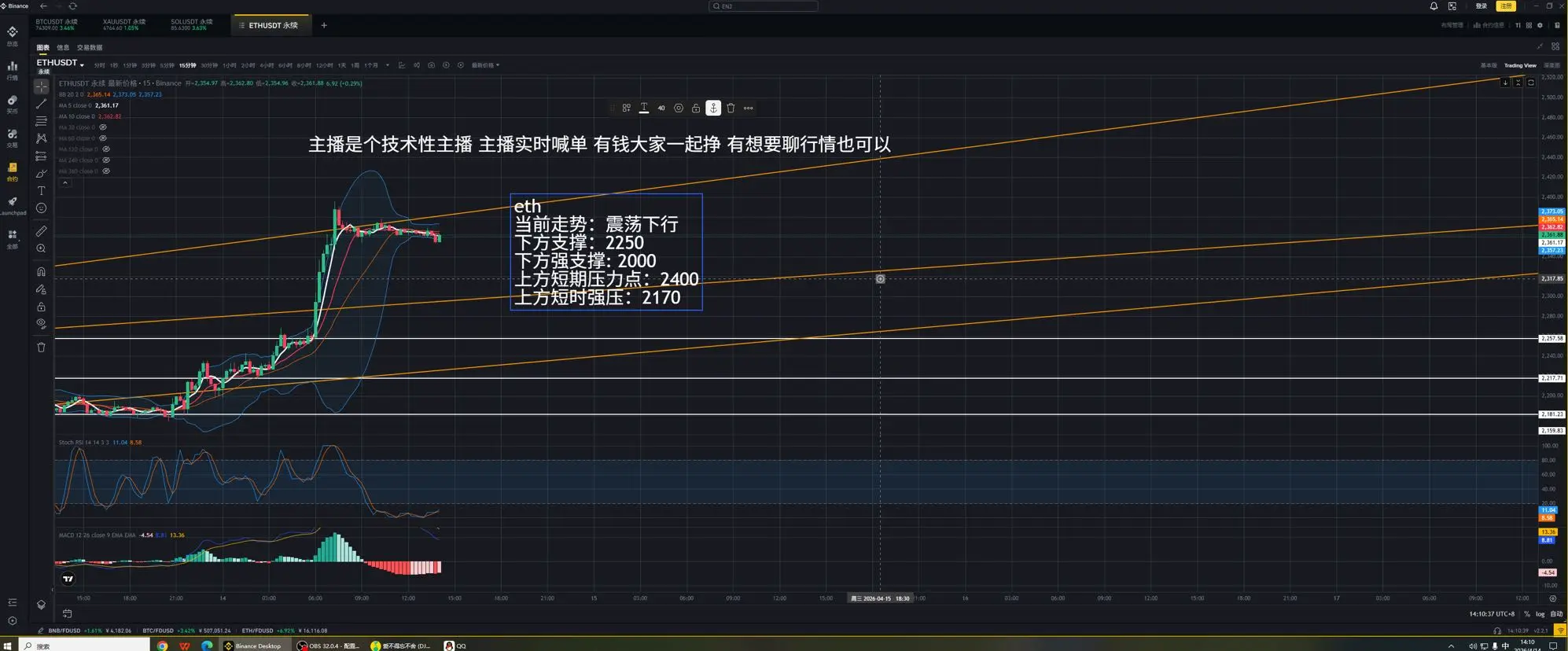
Task: Switch chart to 1天 interval
Action: coord(341,65)
